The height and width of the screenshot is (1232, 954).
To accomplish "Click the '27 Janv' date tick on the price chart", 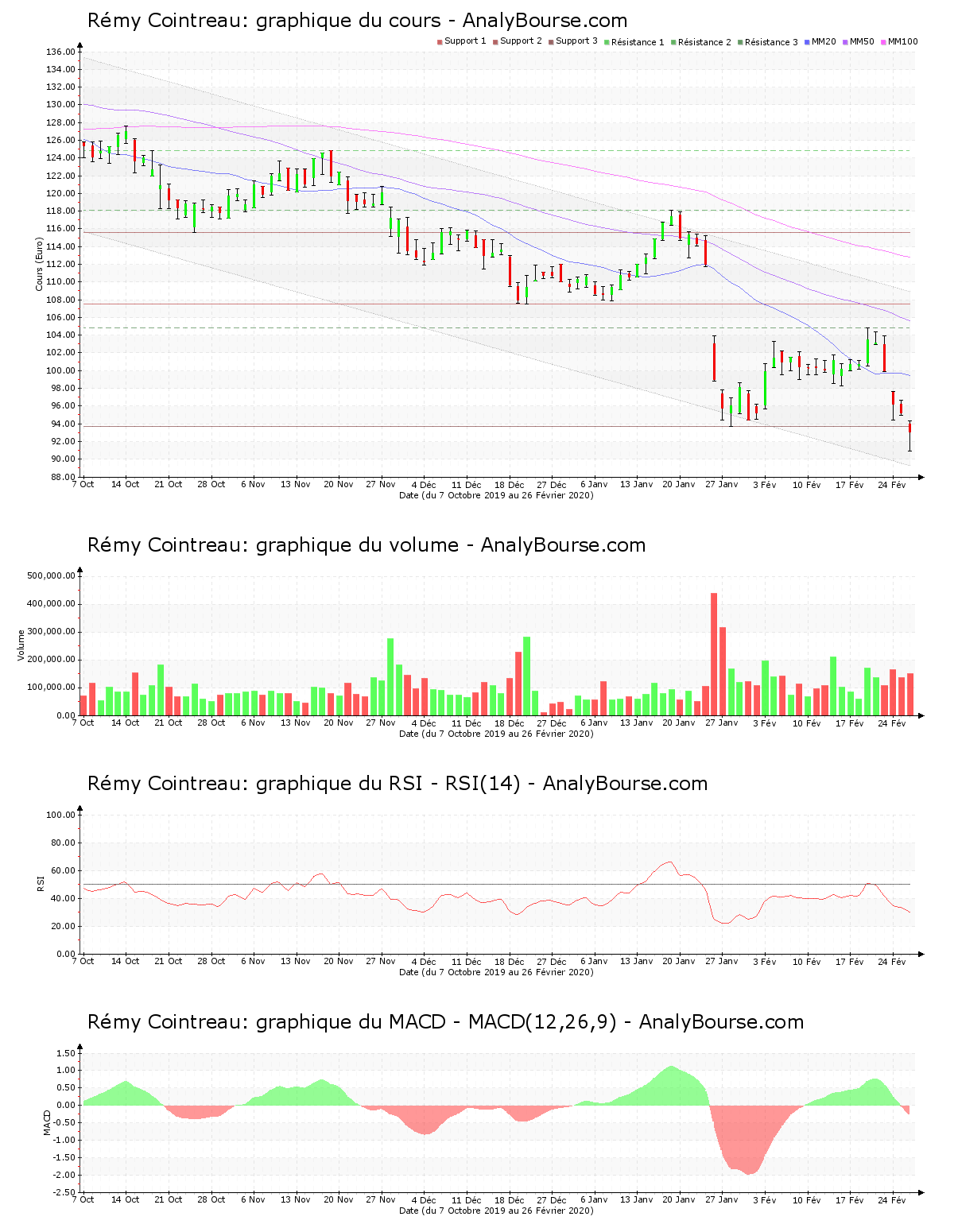I will pyautogui.click(x=722, y=484).
